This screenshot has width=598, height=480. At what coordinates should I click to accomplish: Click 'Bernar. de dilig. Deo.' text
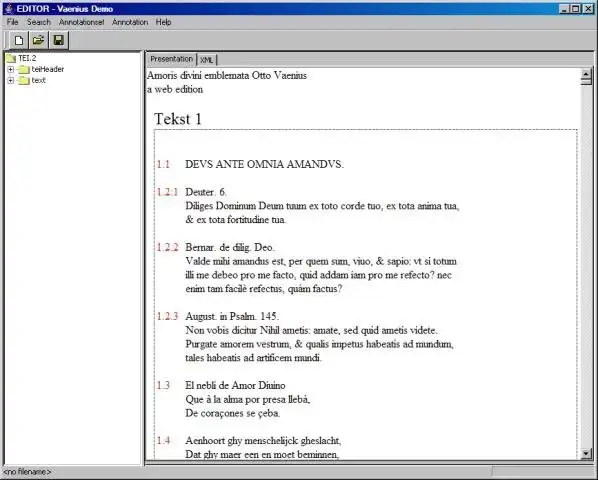pyautogui.click(x=230, y=247)
